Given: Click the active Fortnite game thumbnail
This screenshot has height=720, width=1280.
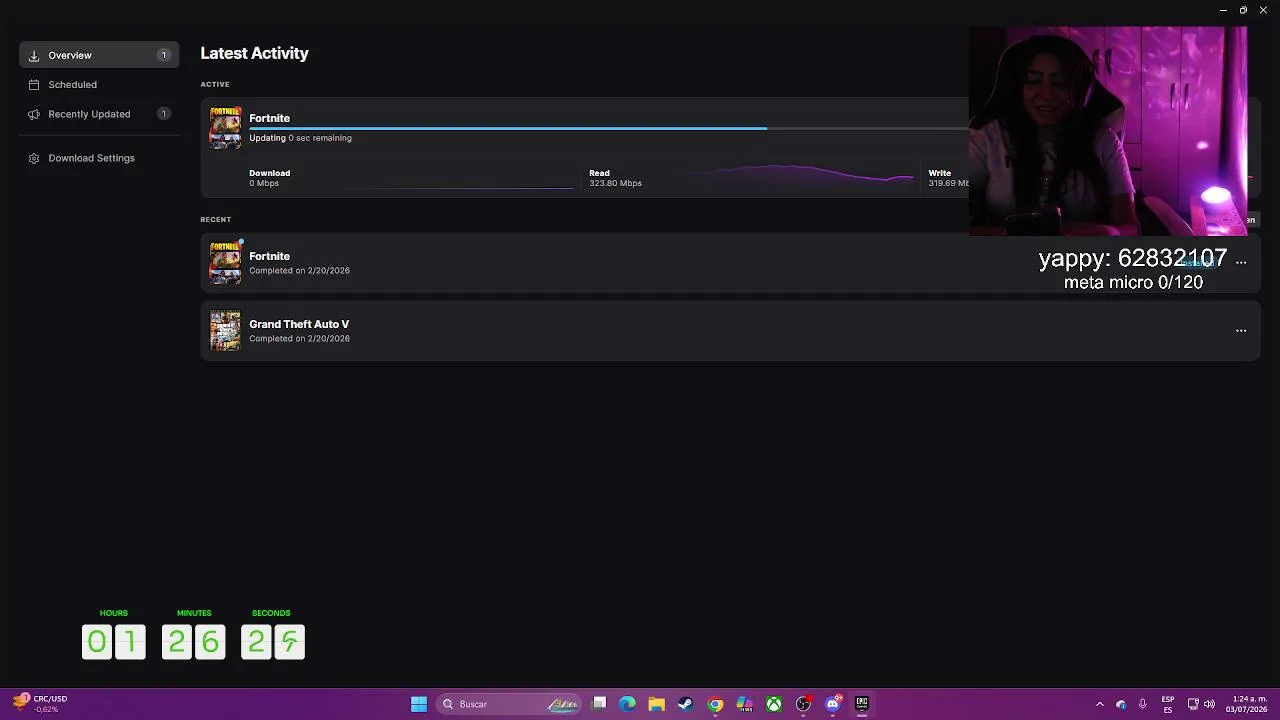Looking at the screenshot, I should (225, 127).
